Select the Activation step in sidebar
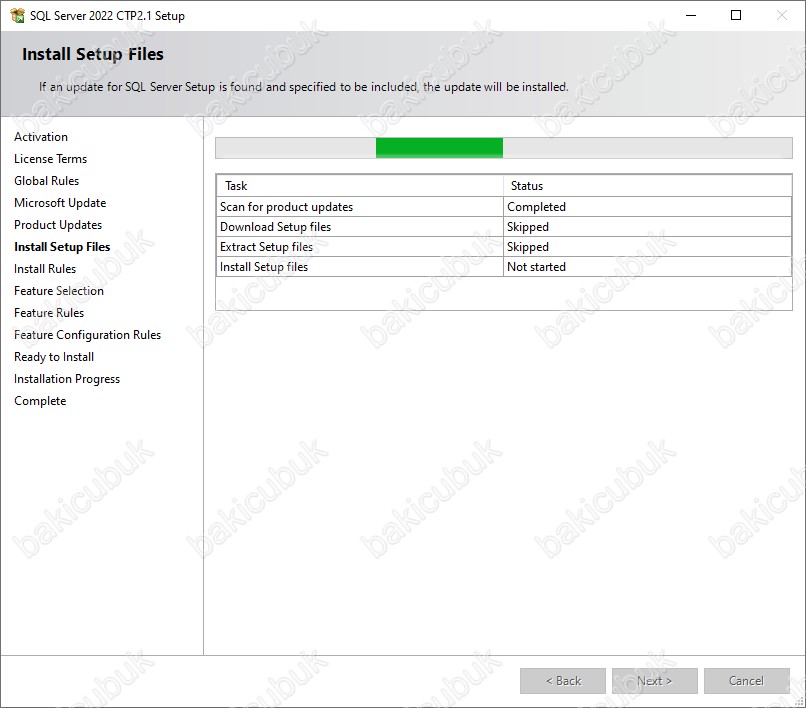Viewport: 806px width, 708px height. click(x=41, y=137)
